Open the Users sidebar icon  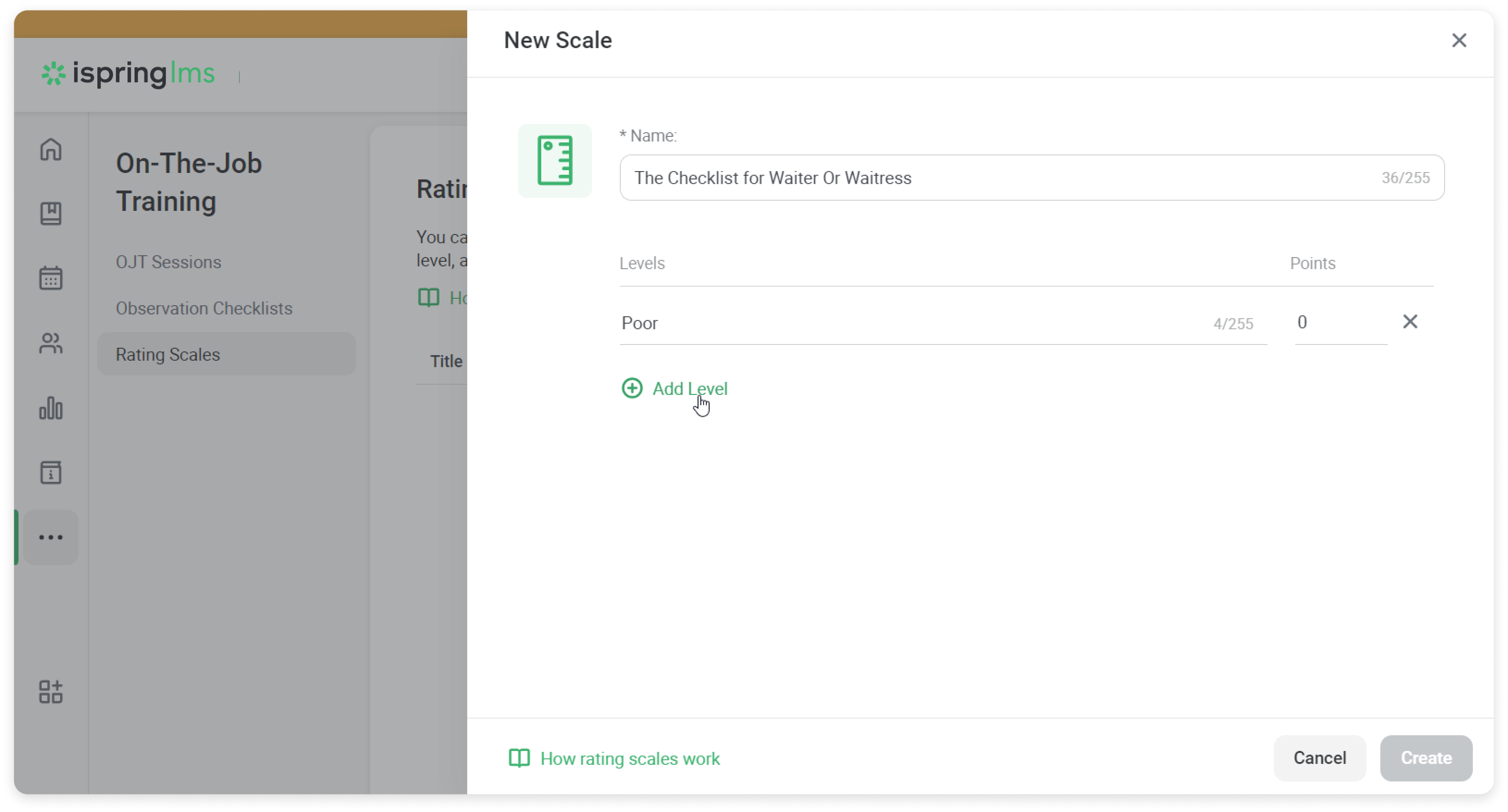51,343
